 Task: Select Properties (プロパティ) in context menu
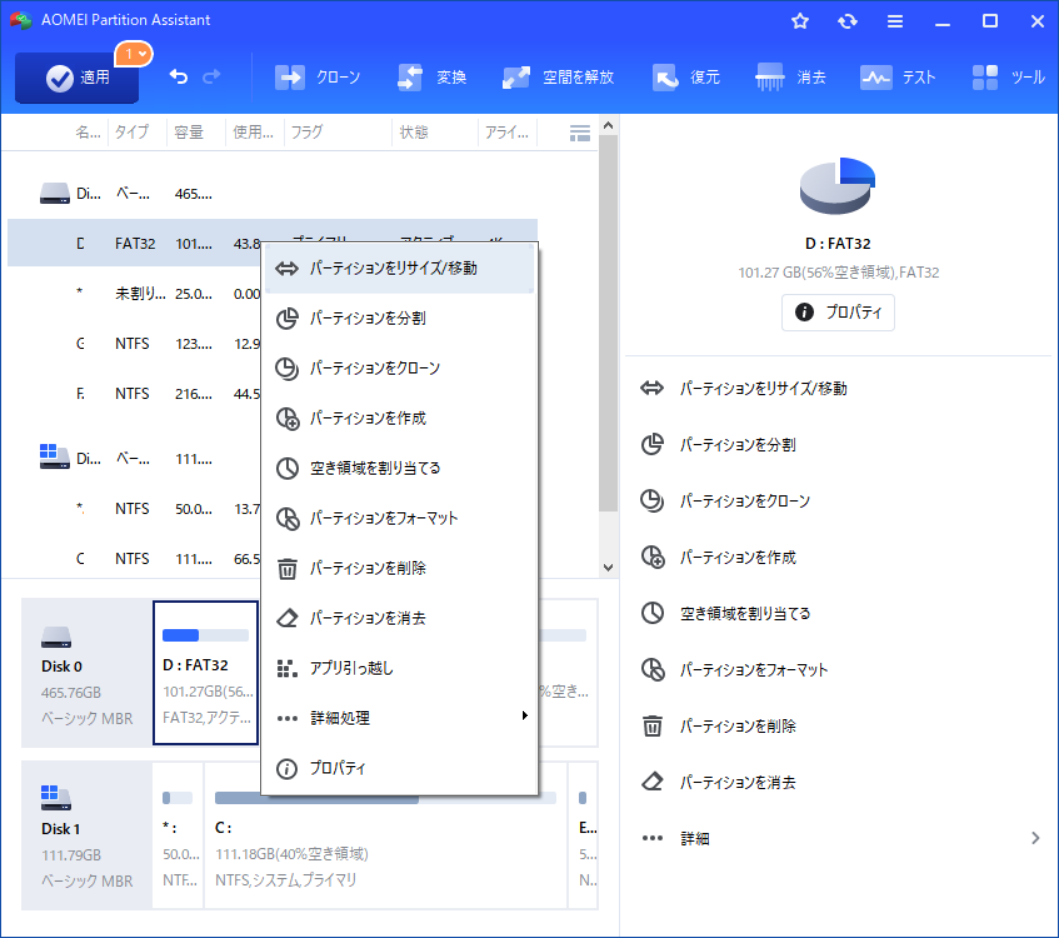click(x=400, y=768)
